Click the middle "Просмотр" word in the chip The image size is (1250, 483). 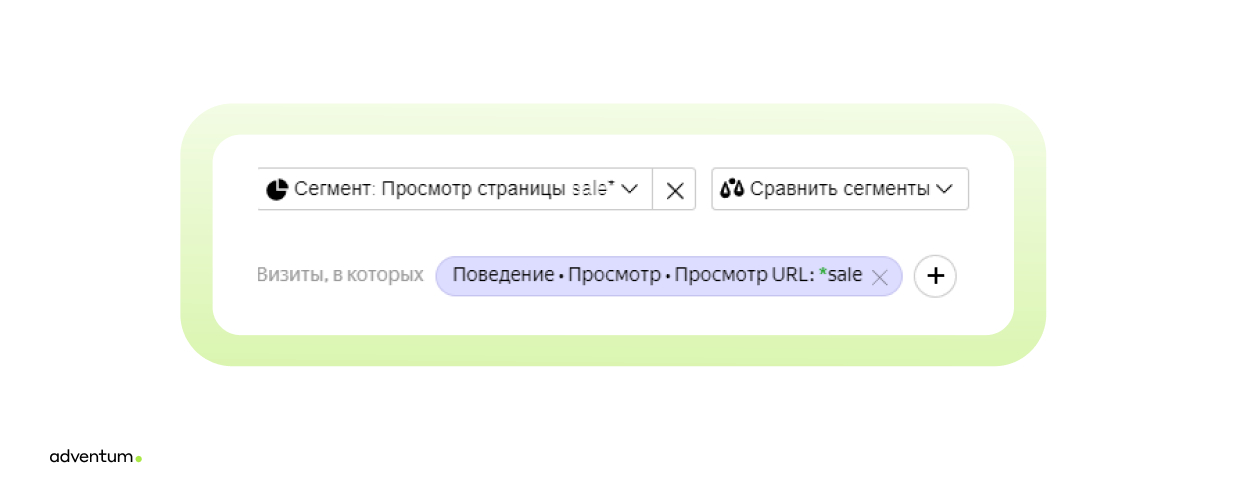coord(613,276)
